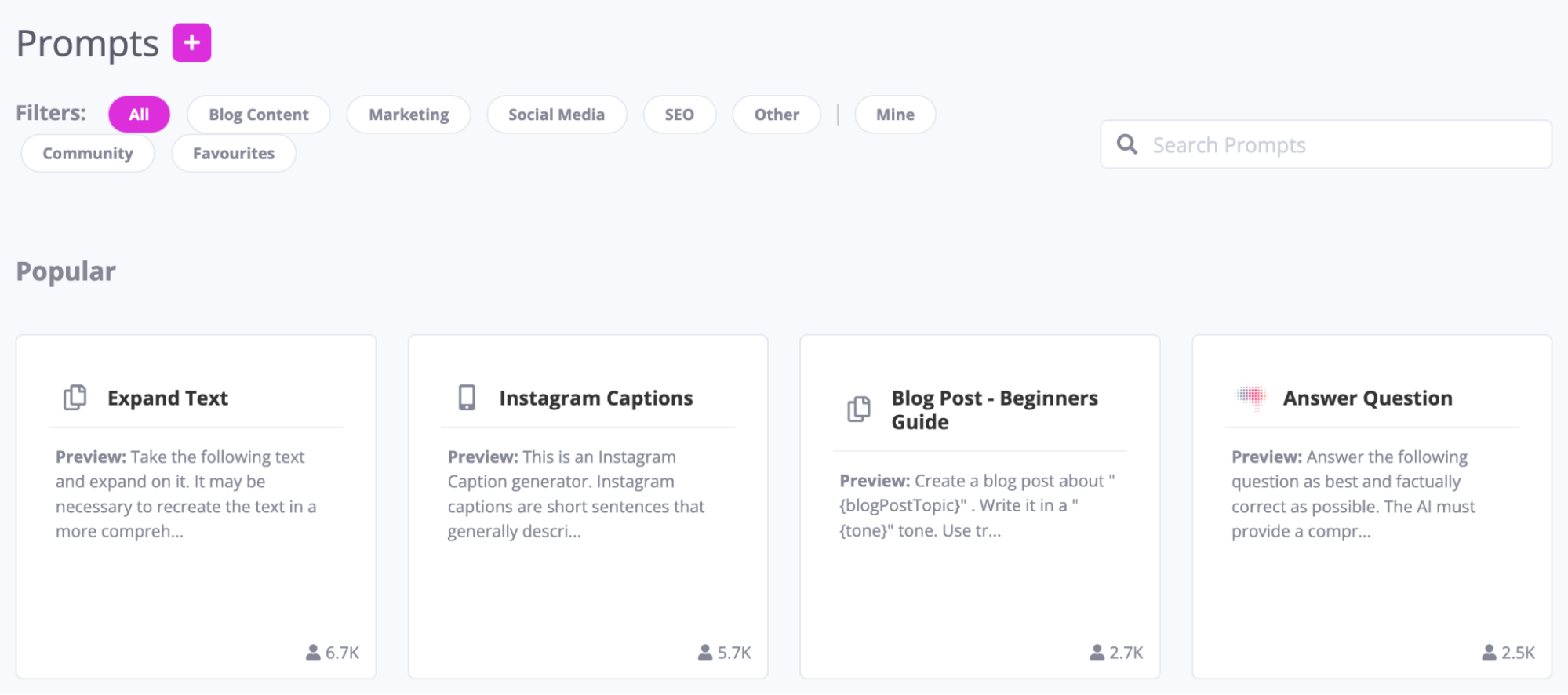The height and width of the screenshot is (695, 1568).
Task: Click the phone icon on Instagram Captions card
Action: 467,397
